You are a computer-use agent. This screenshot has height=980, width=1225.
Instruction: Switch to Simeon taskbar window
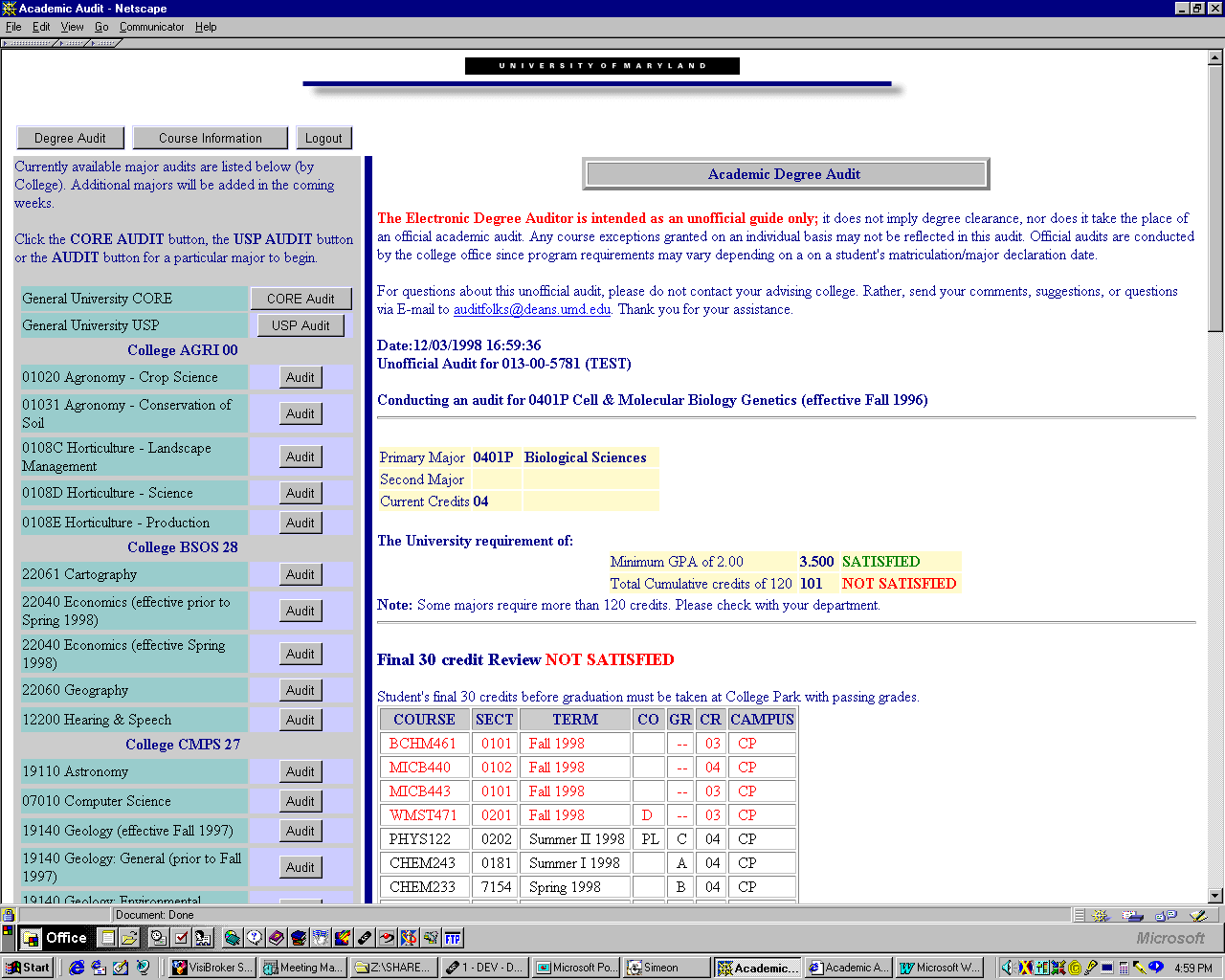click(x=667, y=968)
